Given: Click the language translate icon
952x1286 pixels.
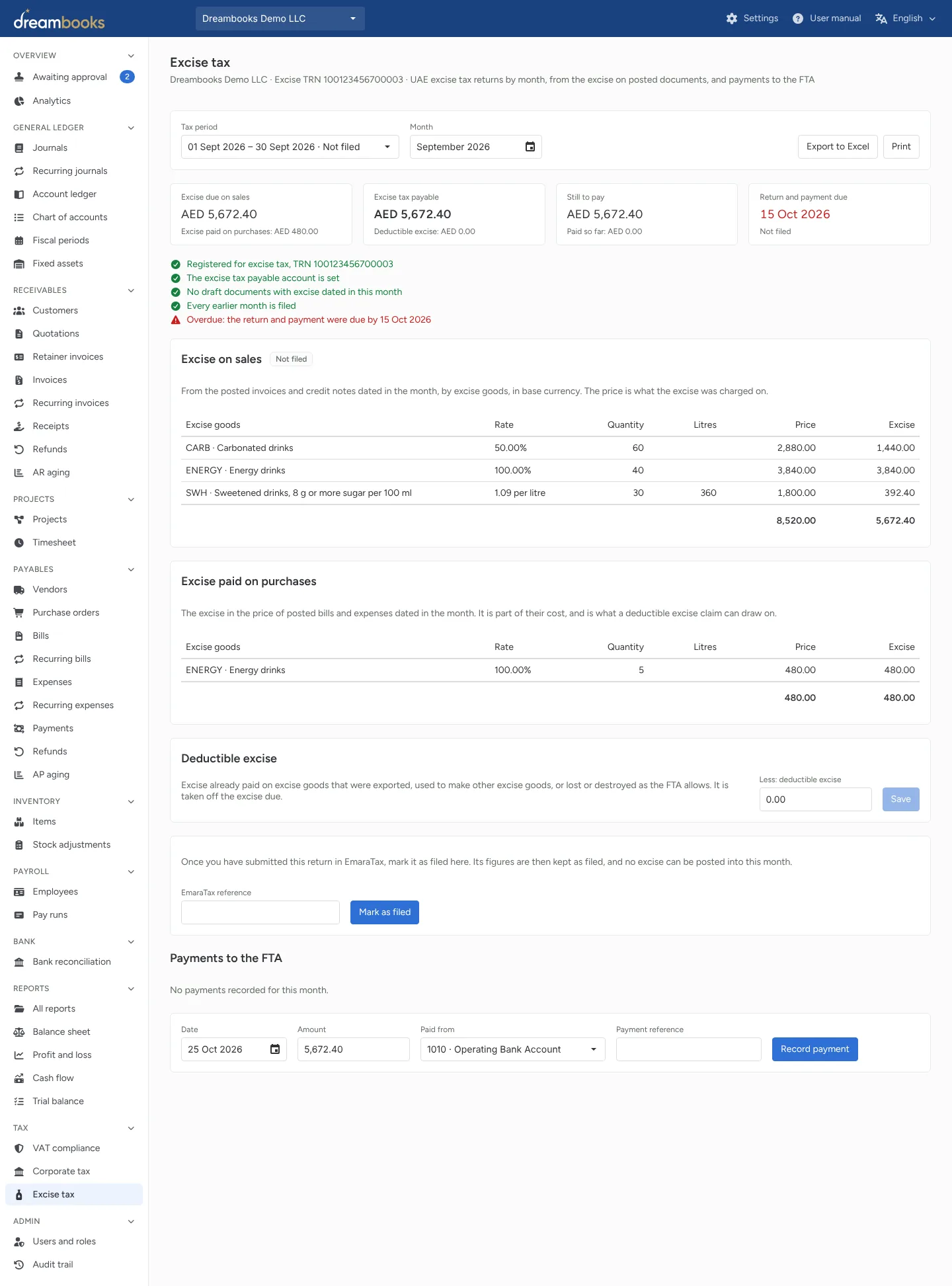Looking at the screenshot, I should coord(881,19).
